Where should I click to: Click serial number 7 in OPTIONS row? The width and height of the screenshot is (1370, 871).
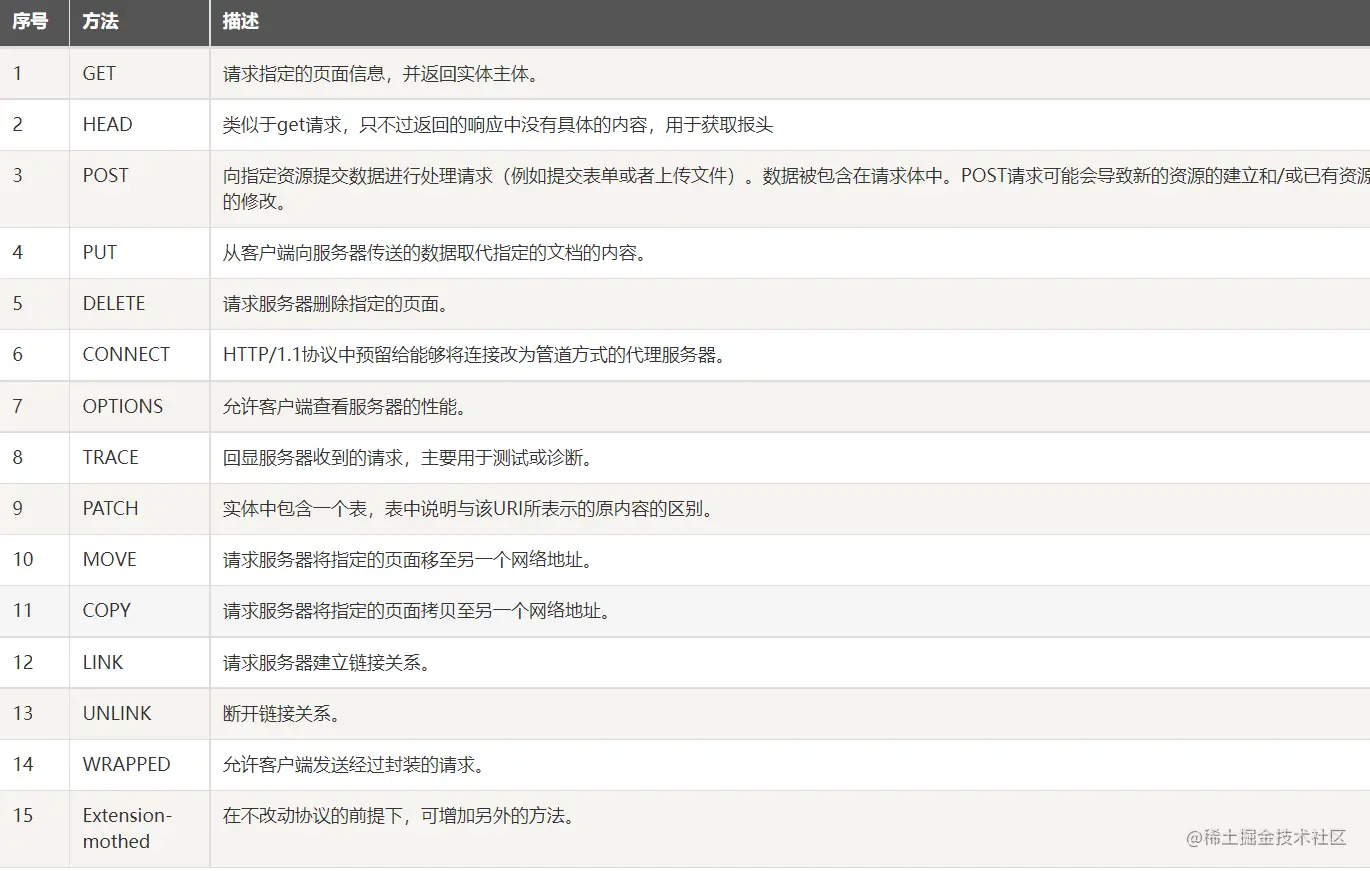coord(17,406)
